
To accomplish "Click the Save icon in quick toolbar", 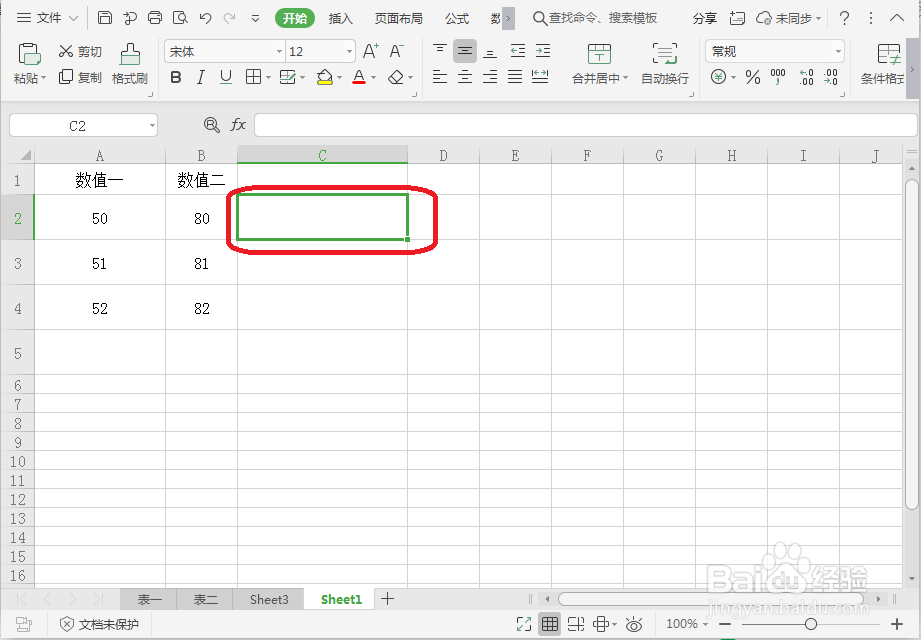I will 105,18.
